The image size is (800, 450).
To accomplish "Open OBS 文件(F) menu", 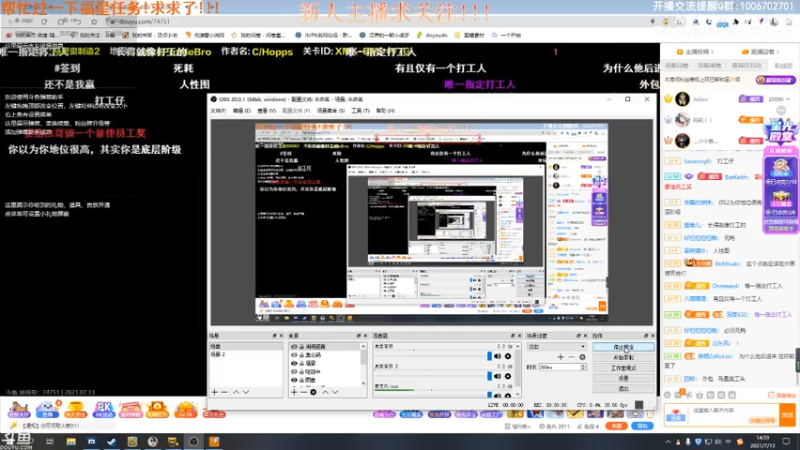I will [x=218, y=111].
